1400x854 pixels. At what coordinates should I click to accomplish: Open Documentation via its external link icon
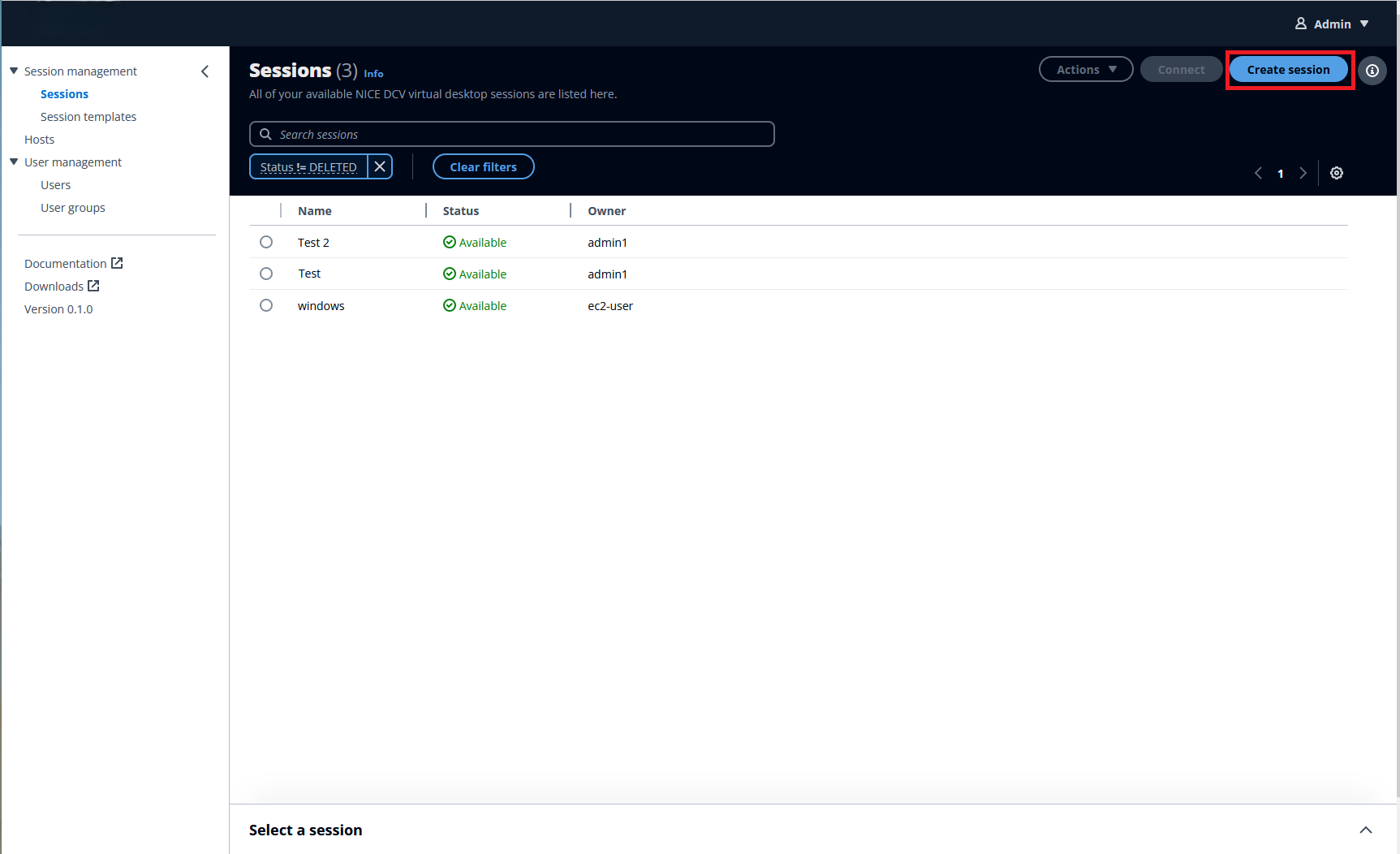(x=118, y=262)
